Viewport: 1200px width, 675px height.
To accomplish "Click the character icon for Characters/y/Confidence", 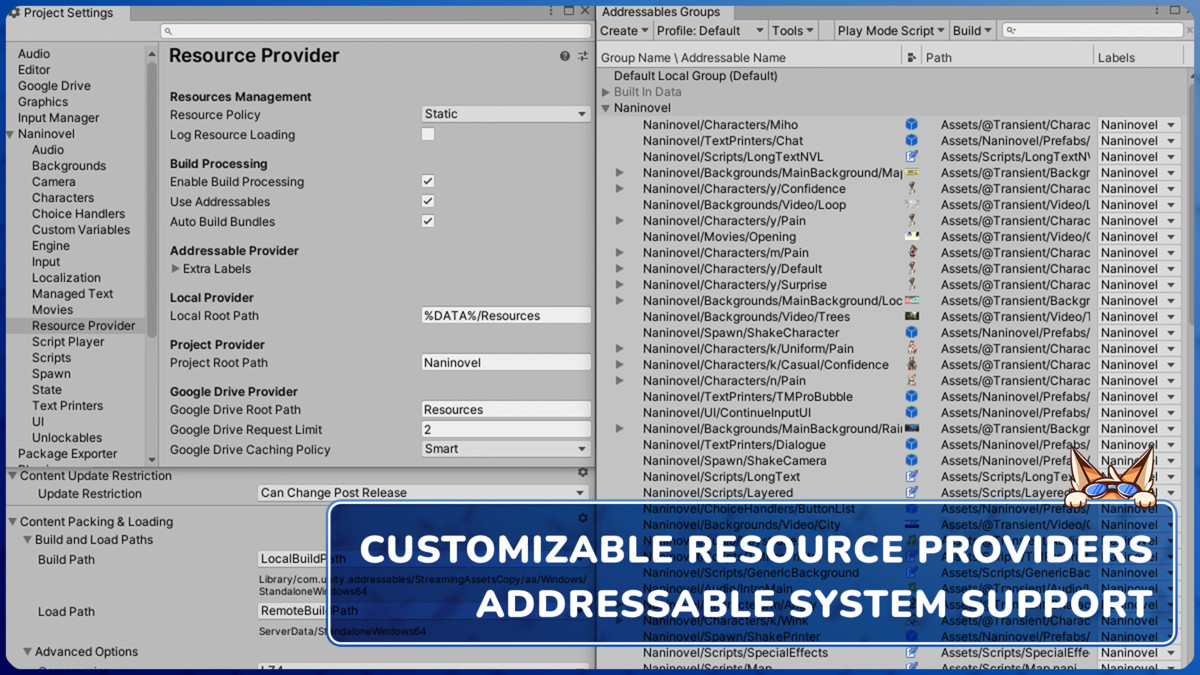I will pos(912,189).
